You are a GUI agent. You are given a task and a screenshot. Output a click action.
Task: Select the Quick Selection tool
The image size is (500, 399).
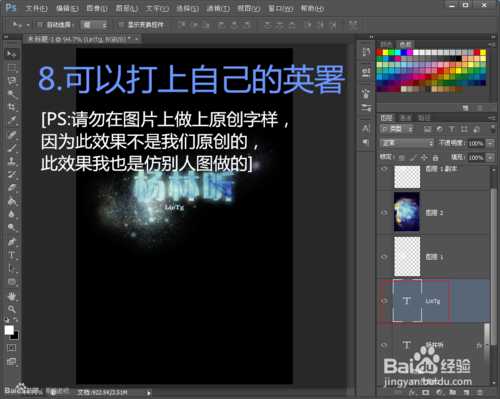[12, 94]
